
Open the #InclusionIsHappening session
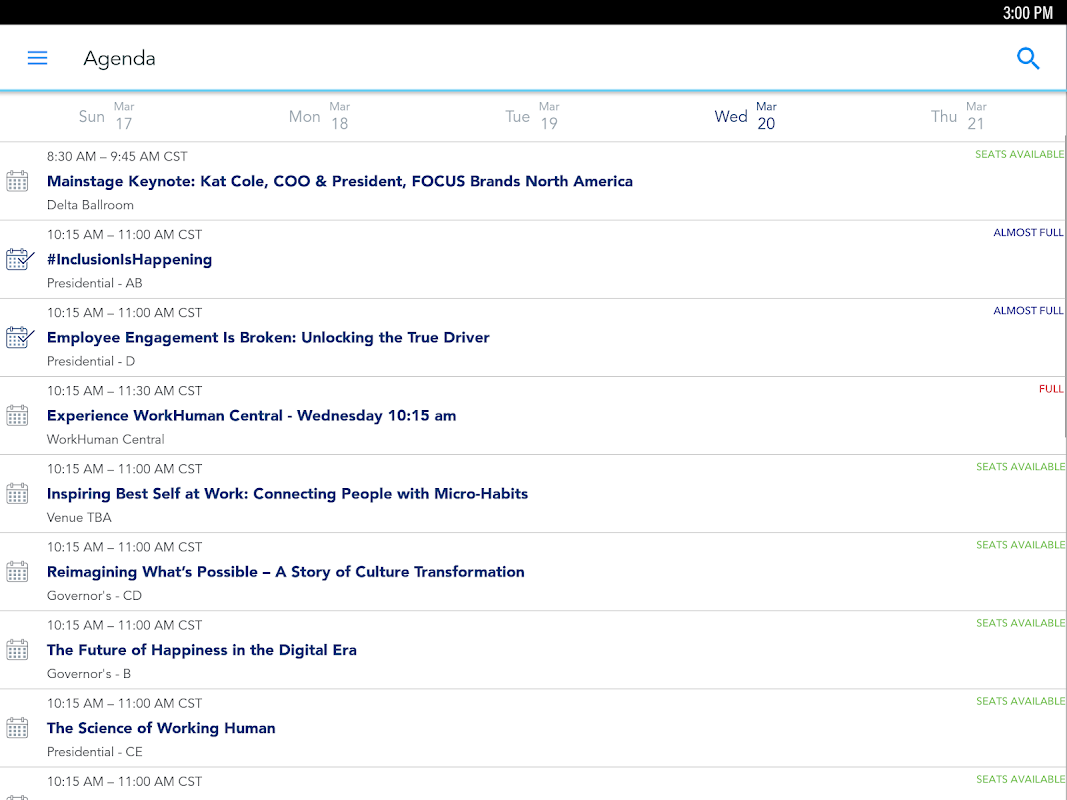(x=129, y=260)
